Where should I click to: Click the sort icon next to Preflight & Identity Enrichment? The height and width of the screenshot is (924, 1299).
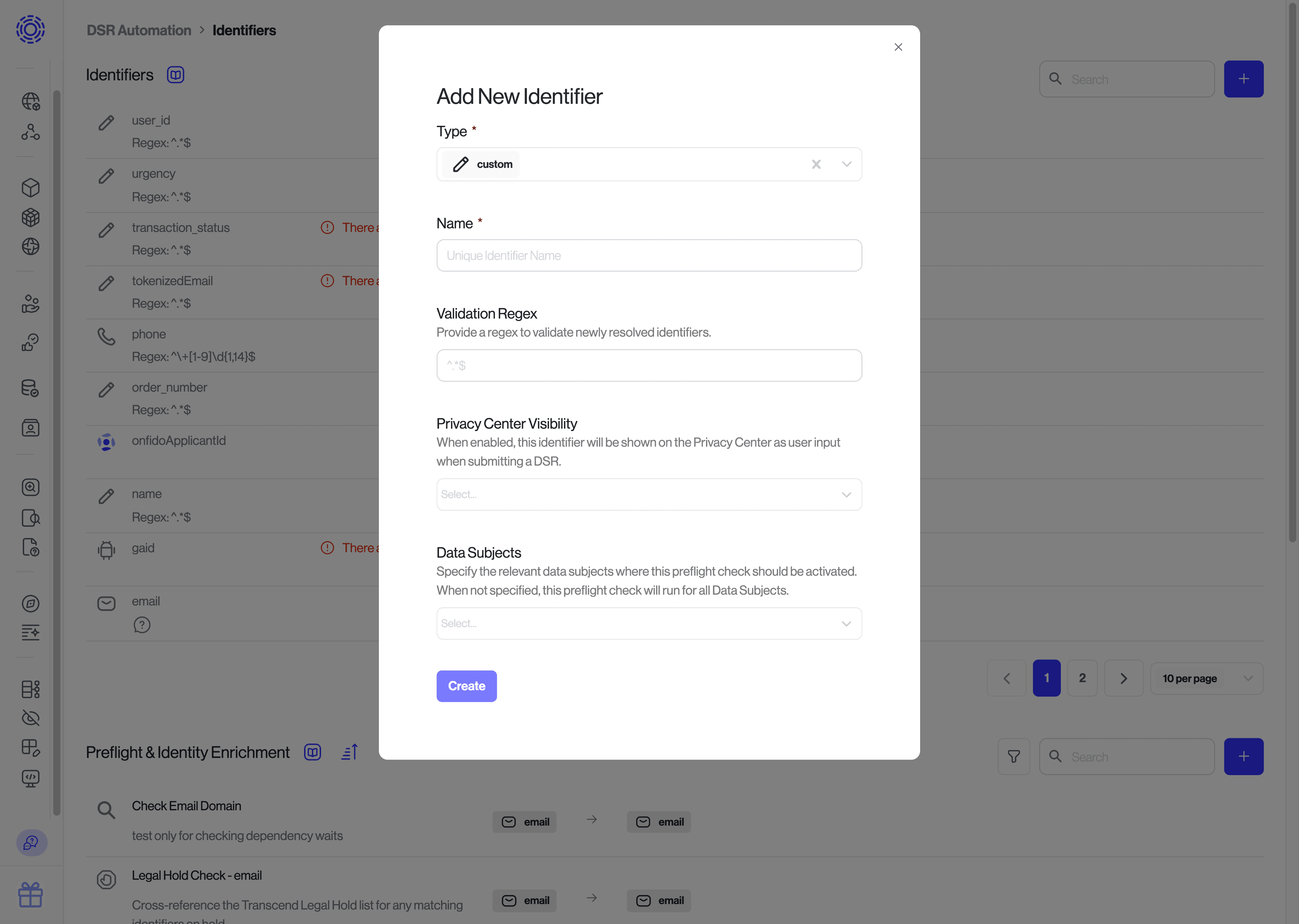[349, 751]
